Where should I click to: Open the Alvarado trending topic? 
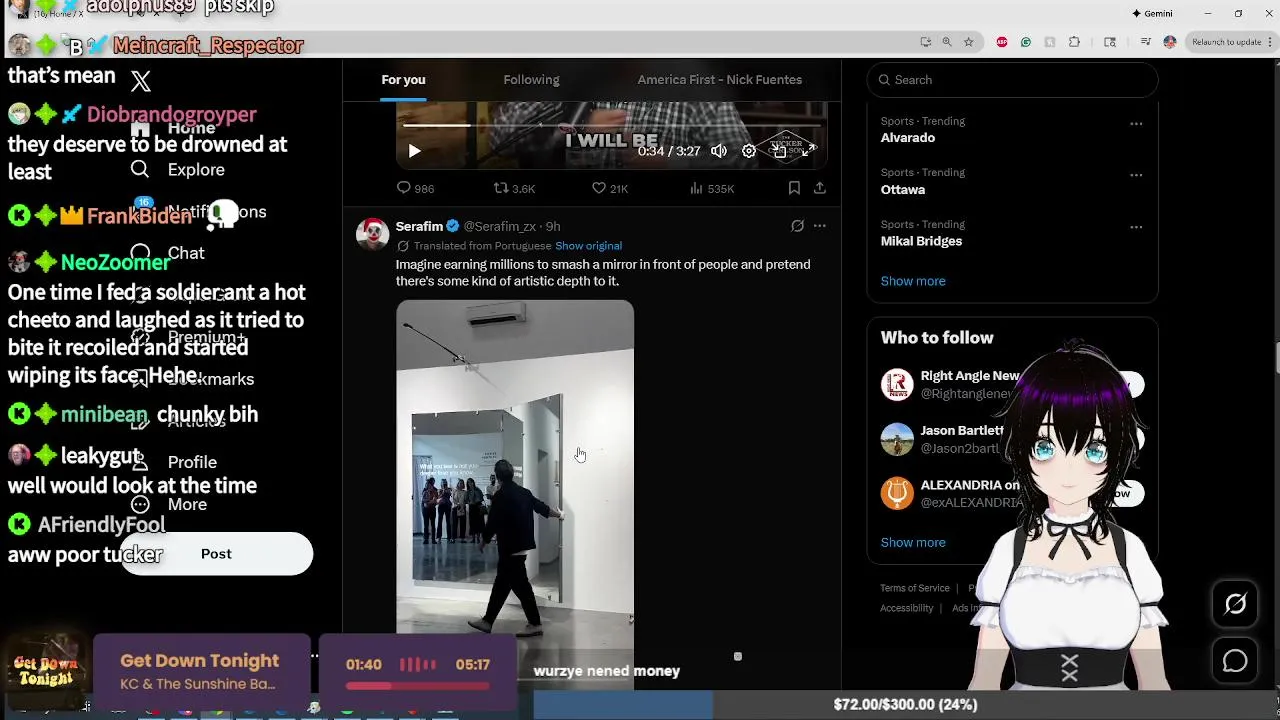[x=908, y=138]
